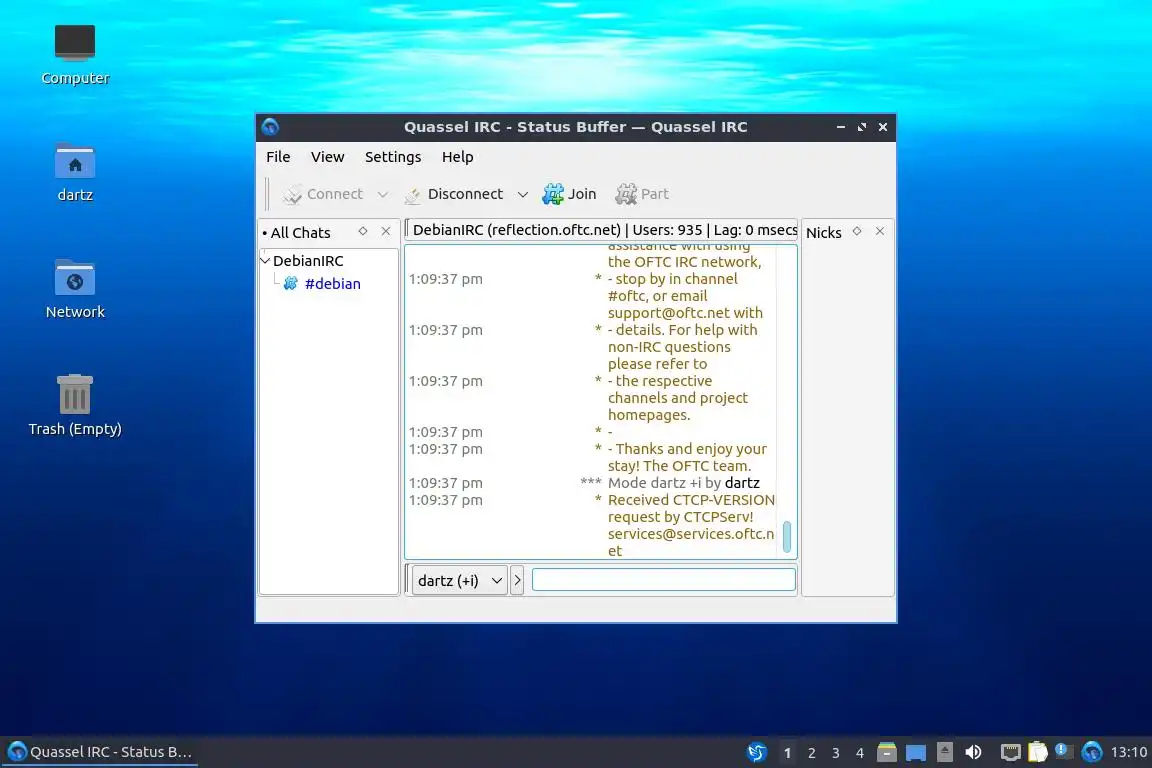Open the Settings menu
This screenshot has height=768, width=1152.
pos(393,157)
